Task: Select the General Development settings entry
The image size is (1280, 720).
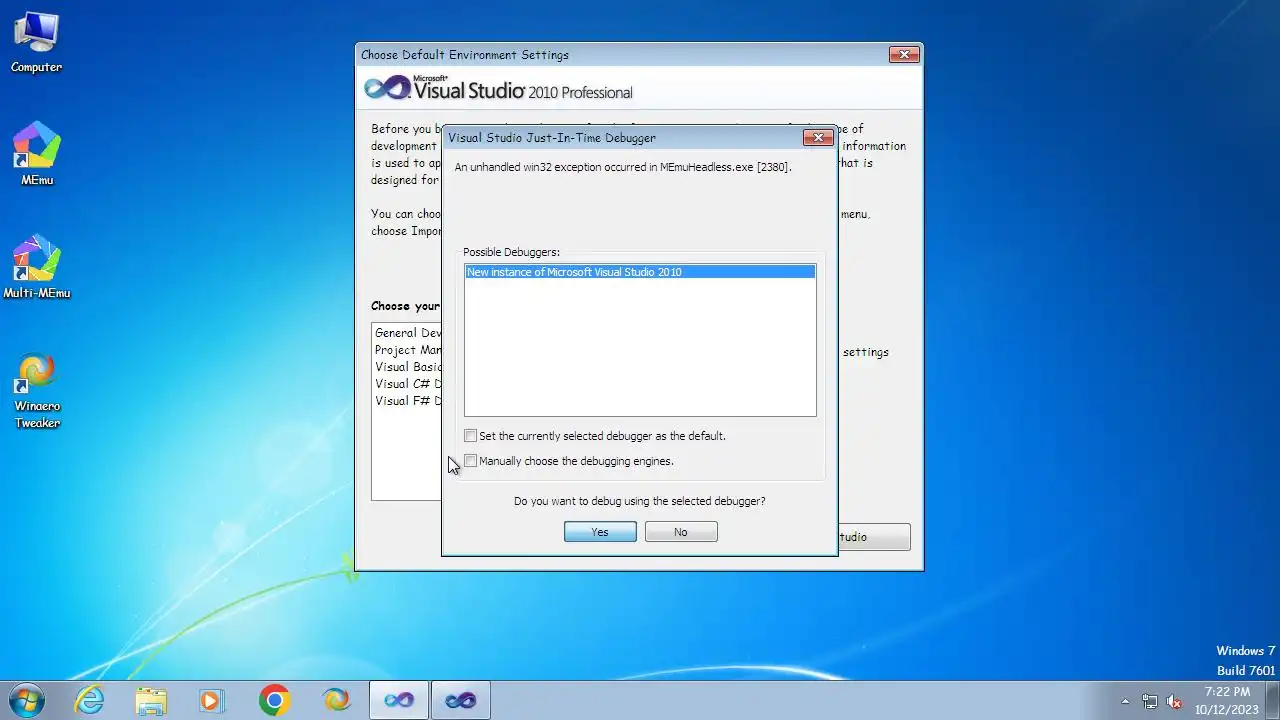Action: click(408, 333)
